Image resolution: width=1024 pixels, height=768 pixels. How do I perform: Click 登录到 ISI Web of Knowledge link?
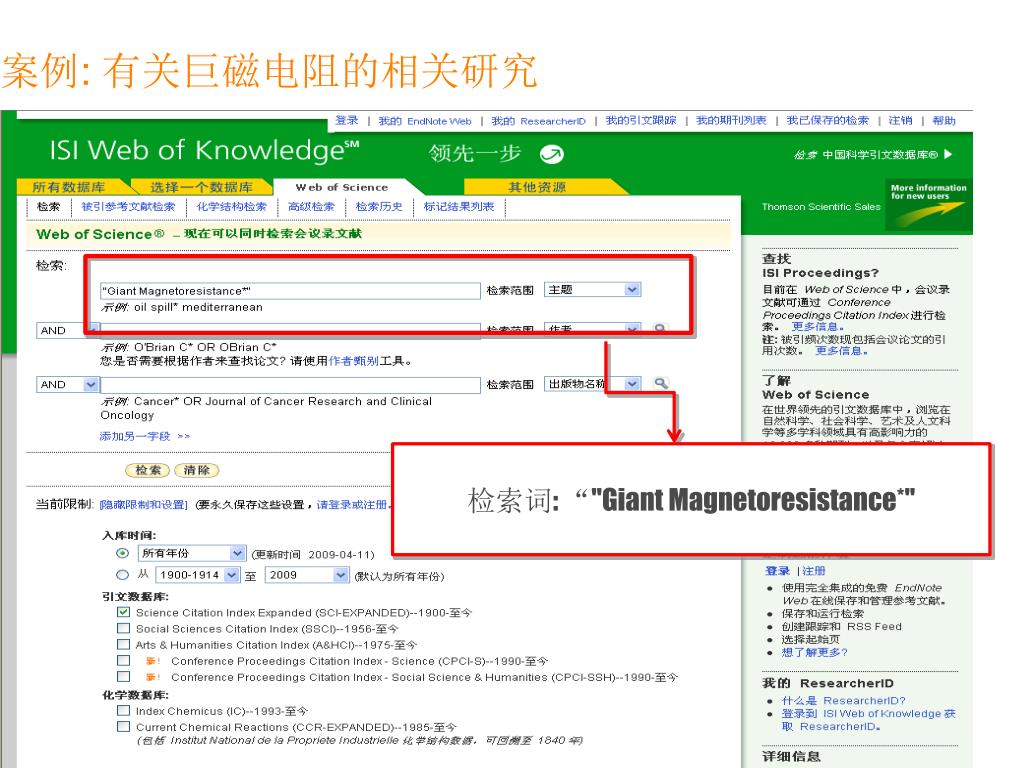coord(869,720)
